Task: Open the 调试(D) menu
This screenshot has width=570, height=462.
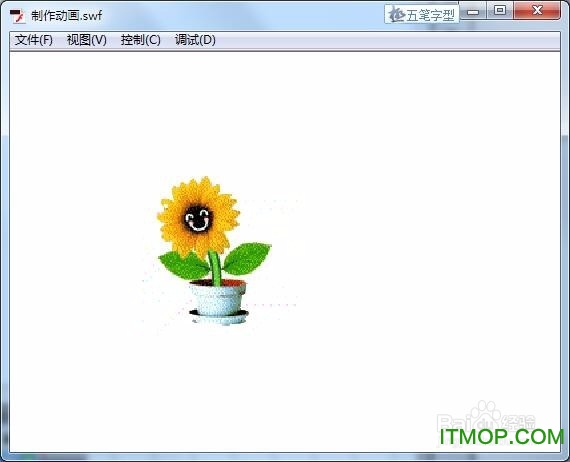Action: 195,40
